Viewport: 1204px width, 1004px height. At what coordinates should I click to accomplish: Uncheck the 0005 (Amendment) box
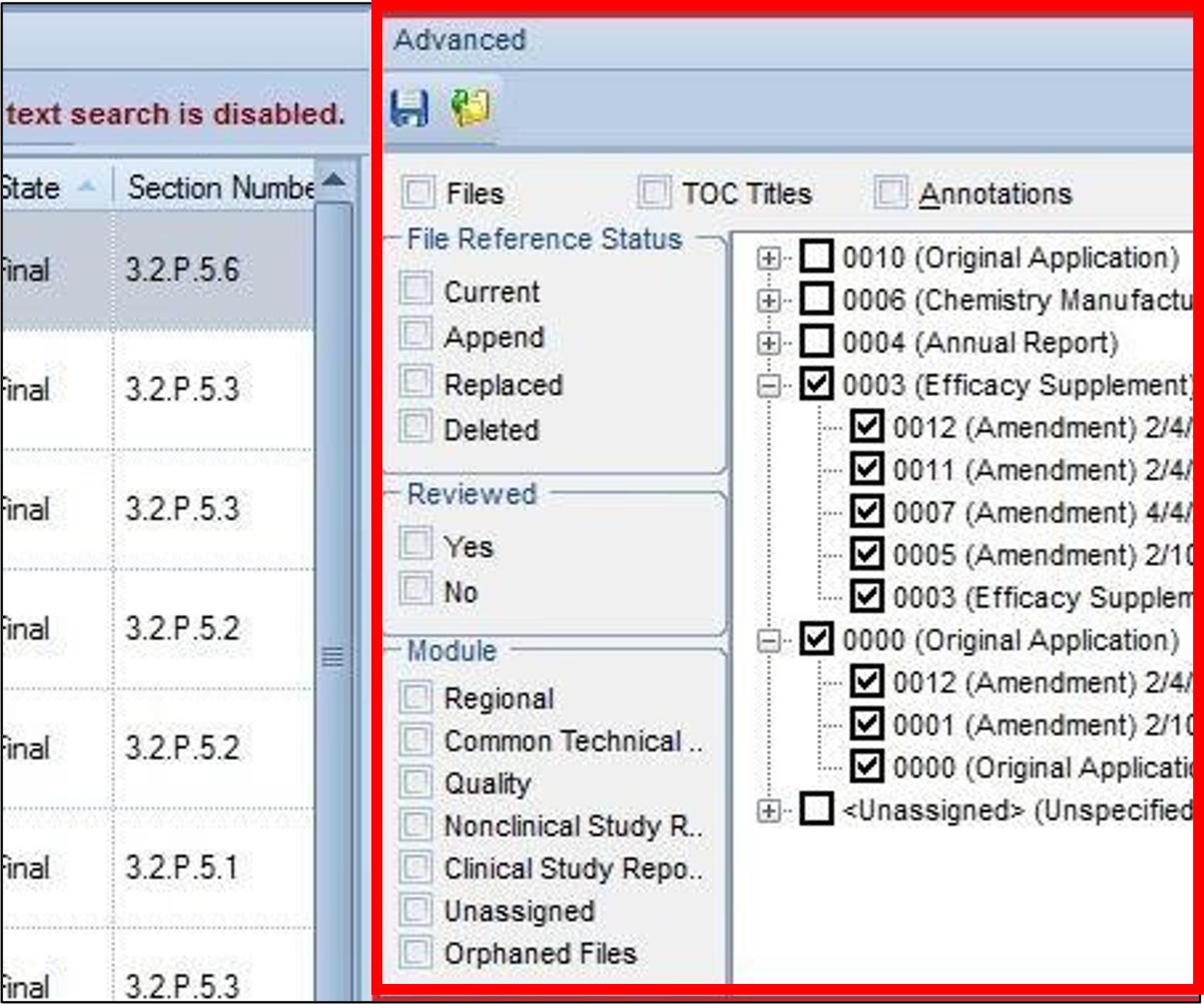coord(867,553)
